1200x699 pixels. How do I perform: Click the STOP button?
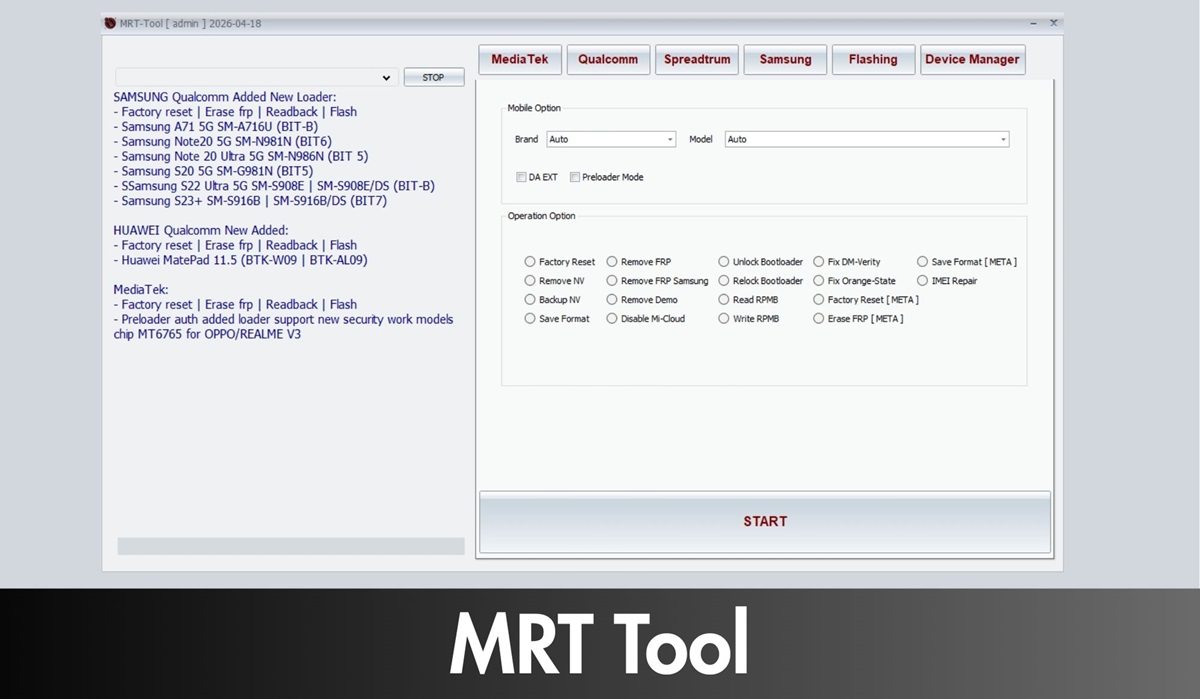pos(434,77)
